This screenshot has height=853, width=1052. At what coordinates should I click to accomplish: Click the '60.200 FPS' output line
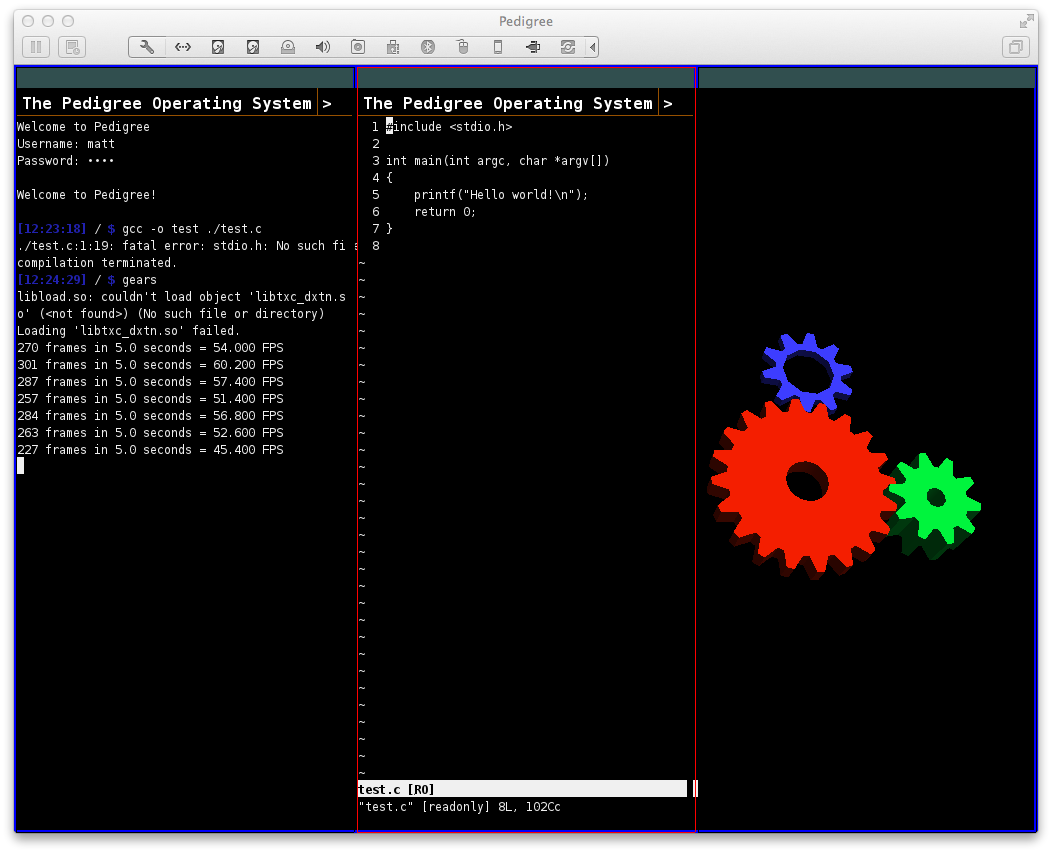pyautogui.click(x=150, y=364)
